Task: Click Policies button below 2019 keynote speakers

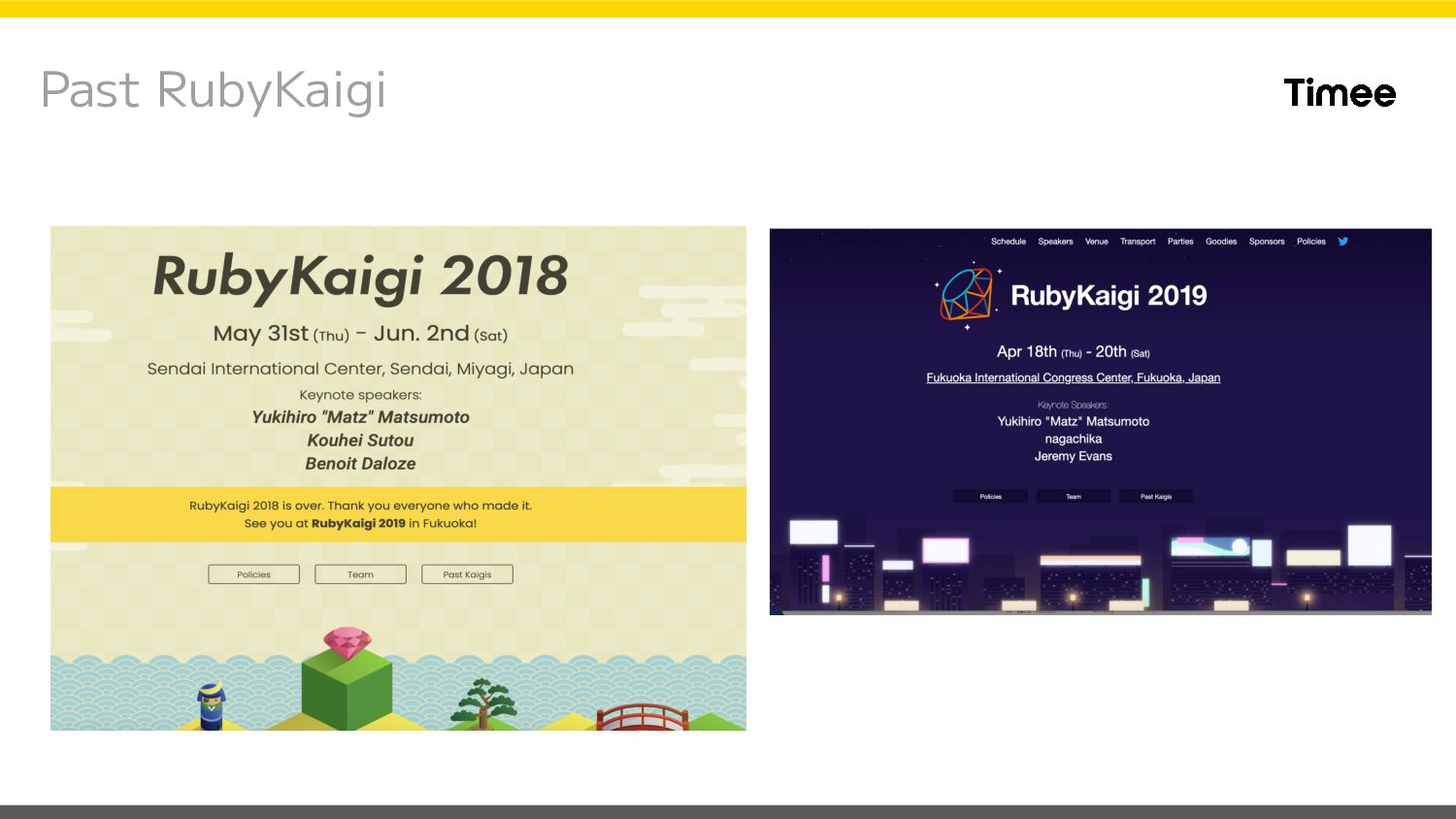Action: coord(991,496)
